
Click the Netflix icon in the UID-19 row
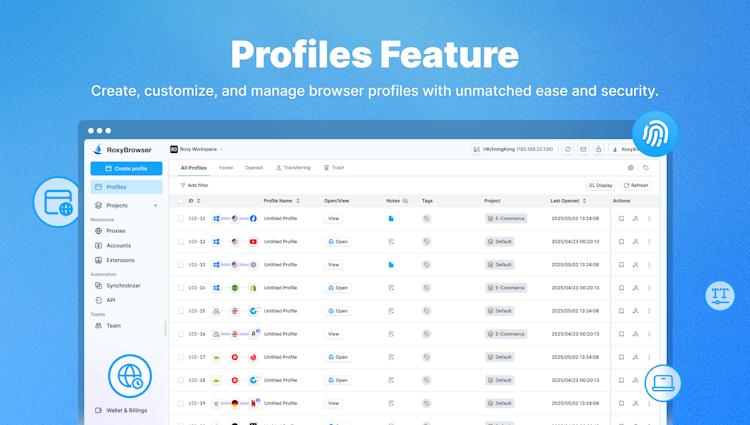(x=253, y=403)
